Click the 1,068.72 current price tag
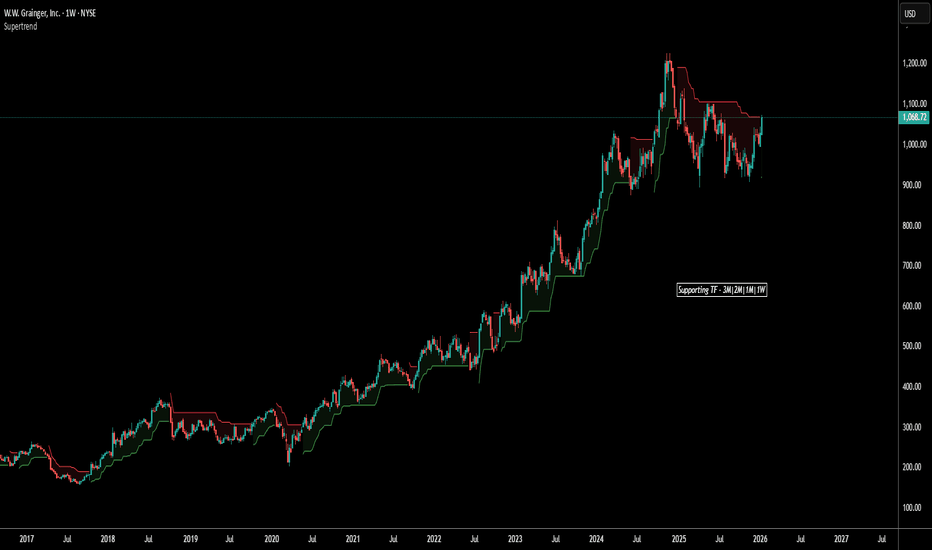Viewport: 932px width, 550px height. click(909, 118)
